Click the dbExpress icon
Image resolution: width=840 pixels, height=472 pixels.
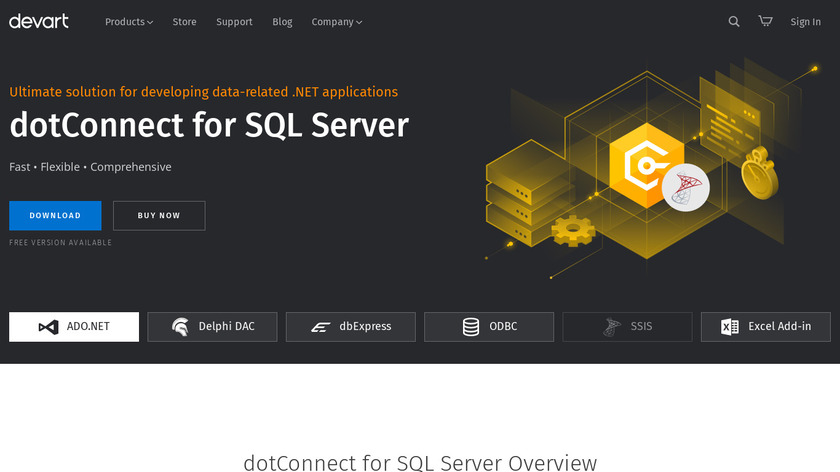[320, 327]
